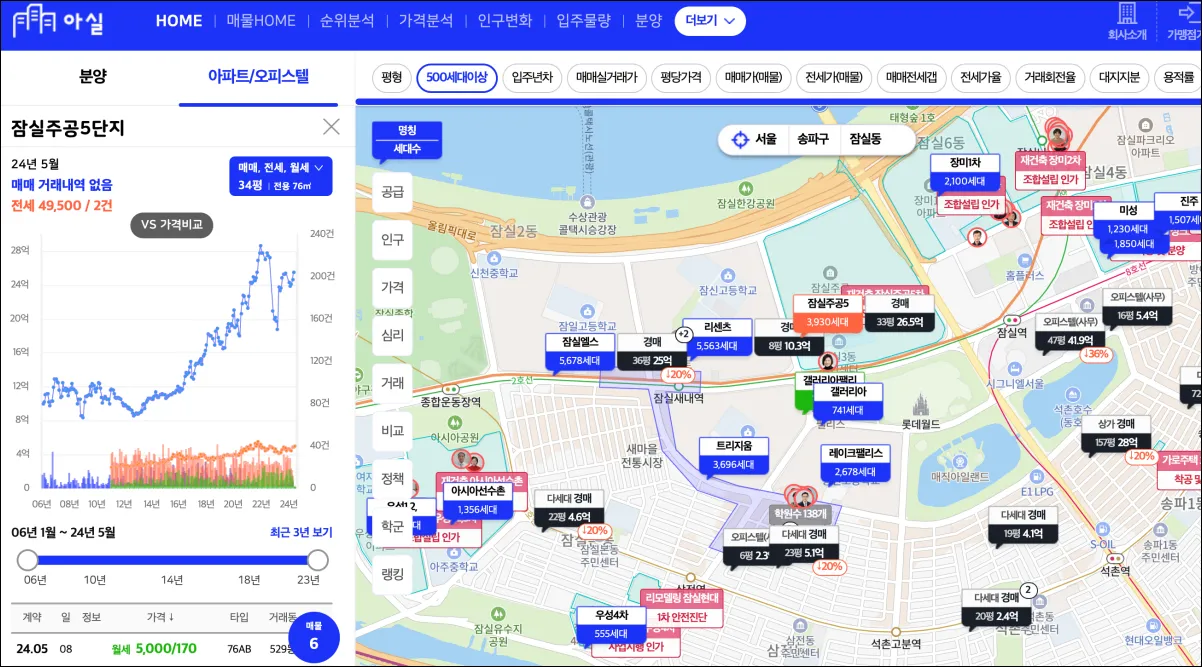Viewport: 1202px width, 667px height.
Task: Sort by 가격 column header
Action: click(161, 617)
